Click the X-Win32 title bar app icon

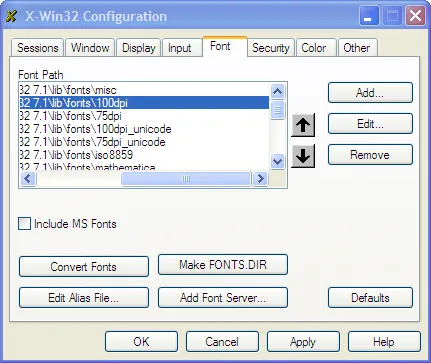[11, 16]
